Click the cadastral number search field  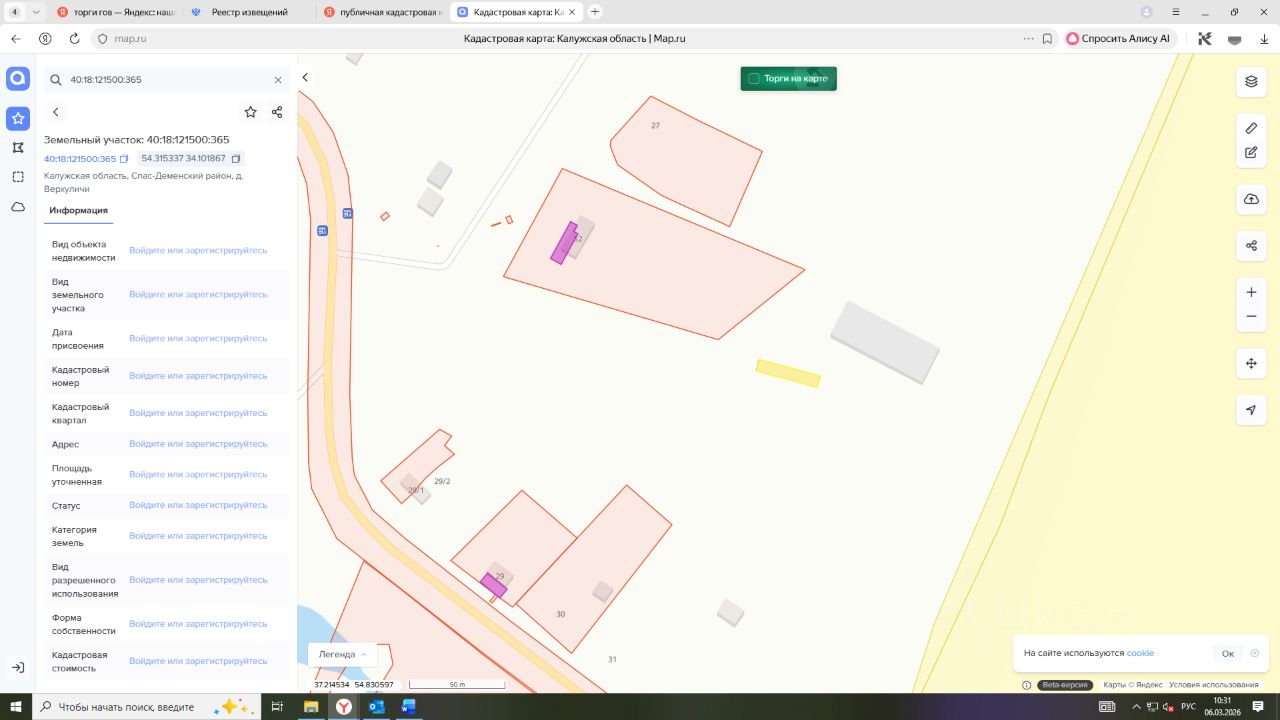click(x=168, y=80)
